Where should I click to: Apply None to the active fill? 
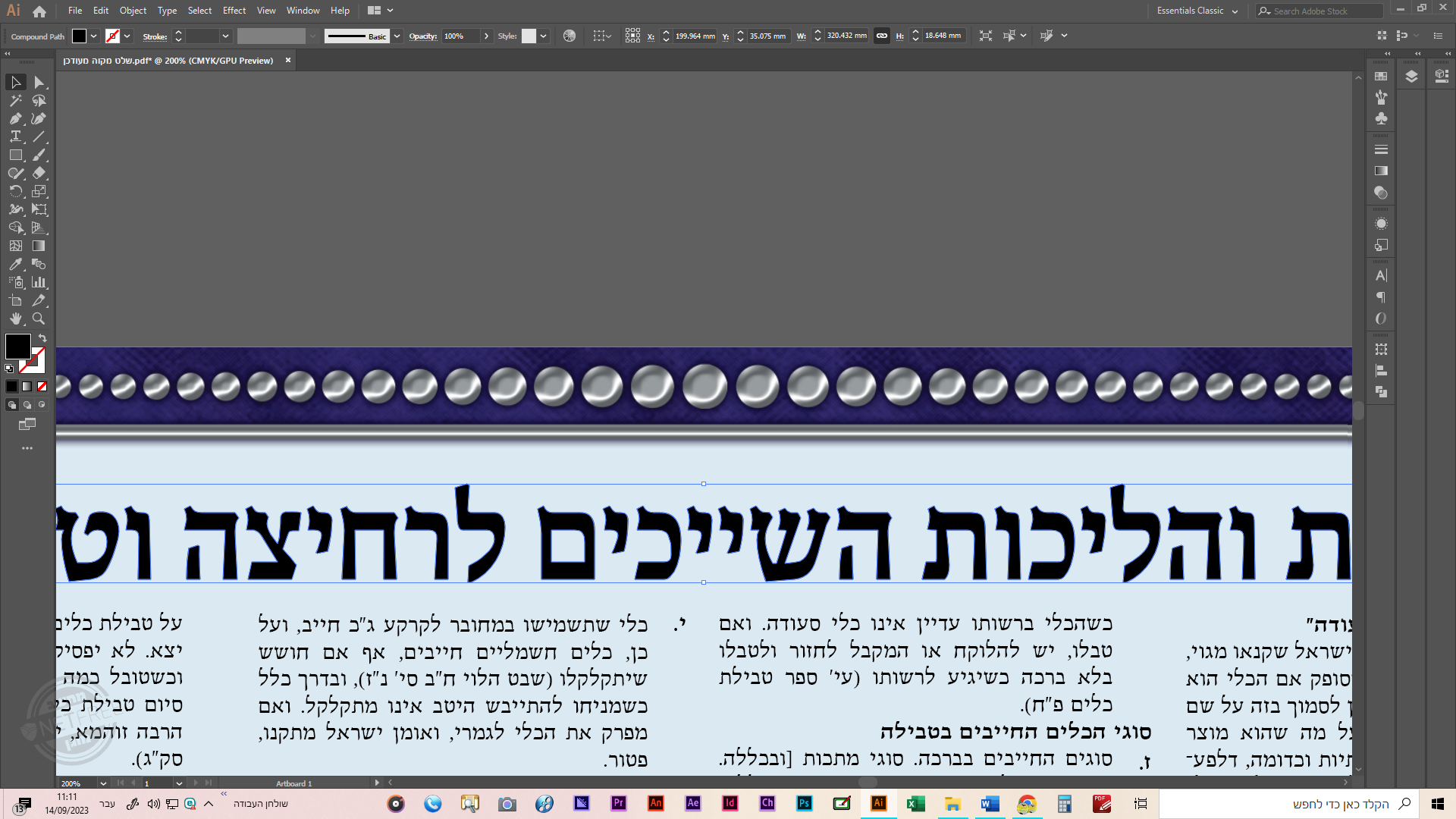[42, 386]
